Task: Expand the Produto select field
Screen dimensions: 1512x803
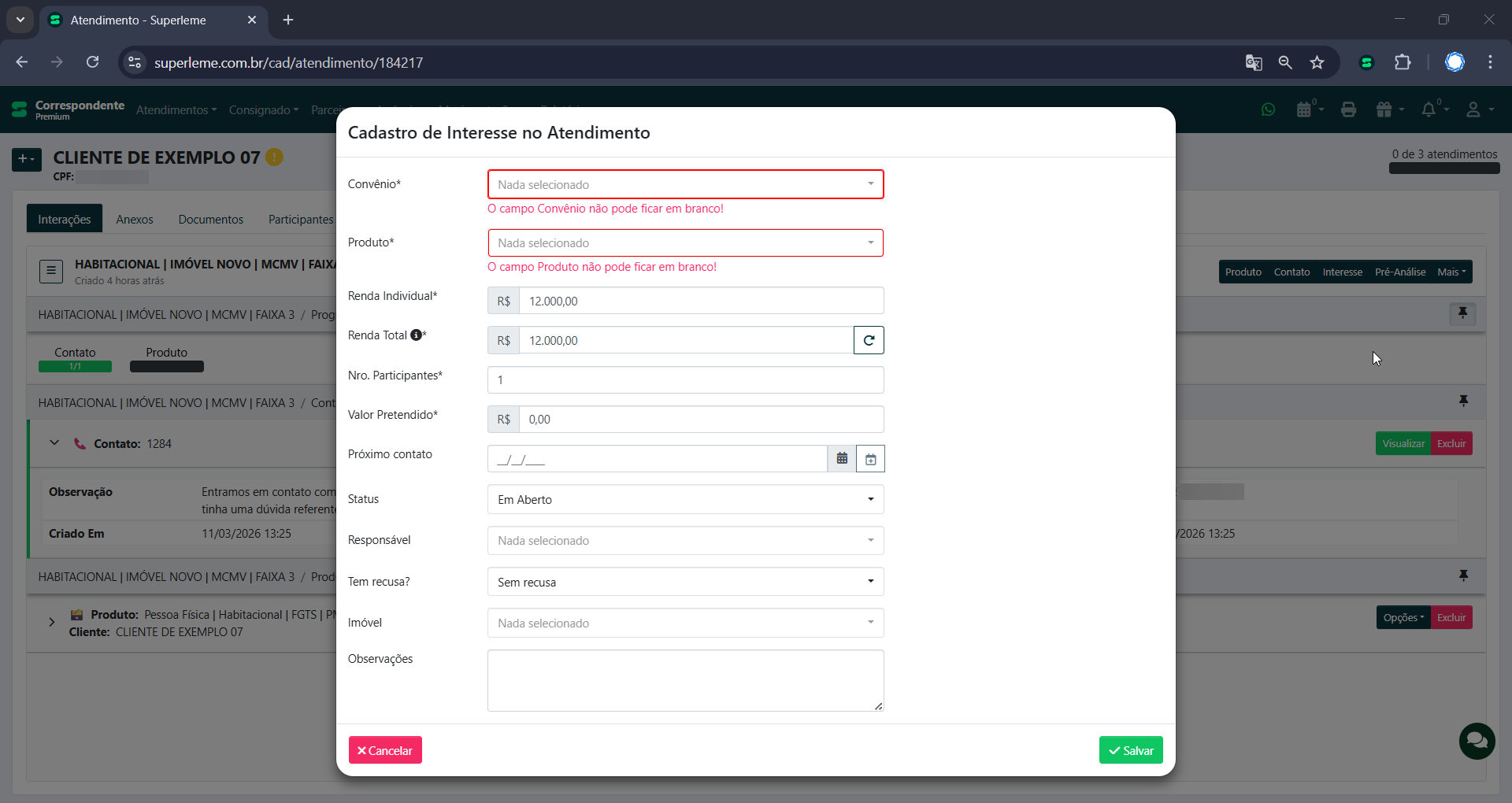Action: tap(685, 243)
